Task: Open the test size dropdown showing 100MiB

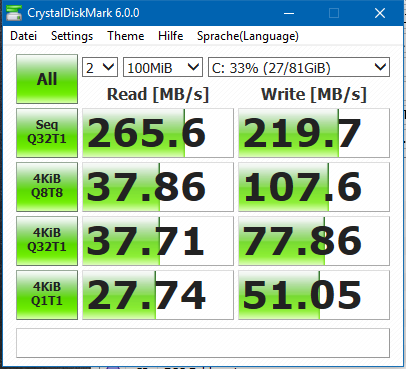Action: coord(163,67)
